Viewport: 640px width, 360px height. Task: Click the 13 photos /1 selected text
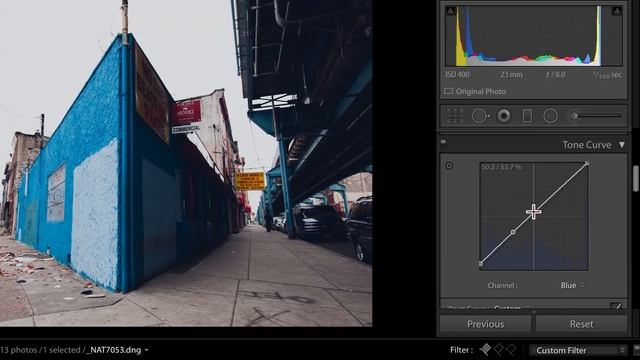point(40,350)
